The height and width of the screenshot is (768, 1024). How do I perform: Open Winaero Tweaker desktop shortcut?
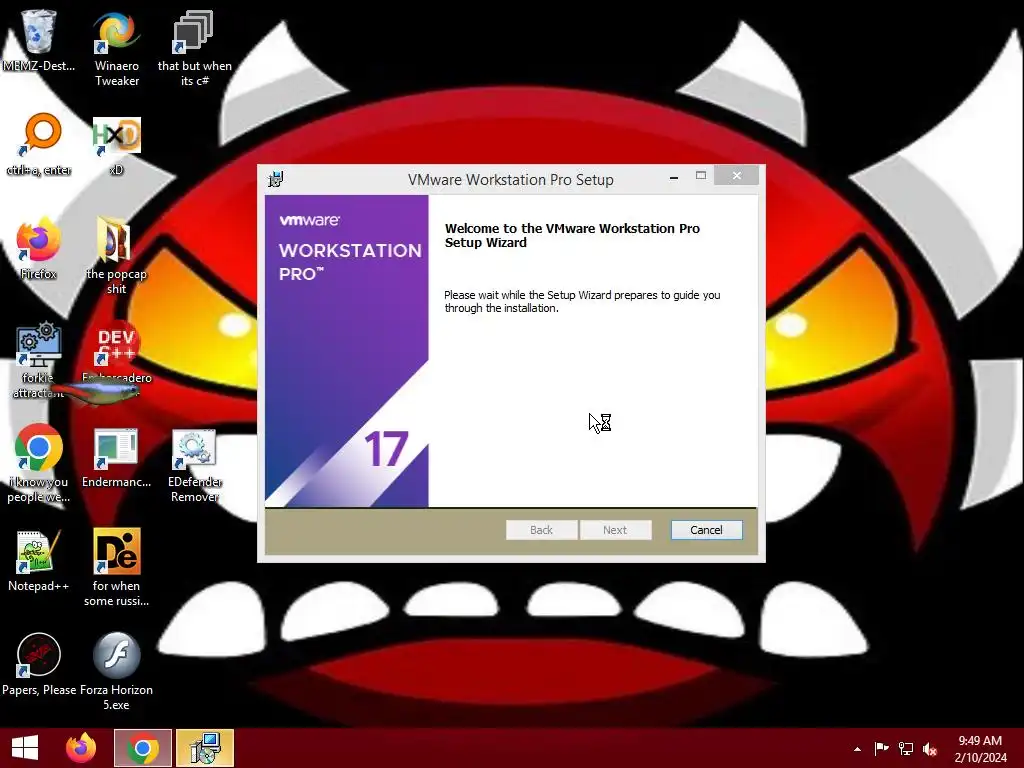(116, 33)
